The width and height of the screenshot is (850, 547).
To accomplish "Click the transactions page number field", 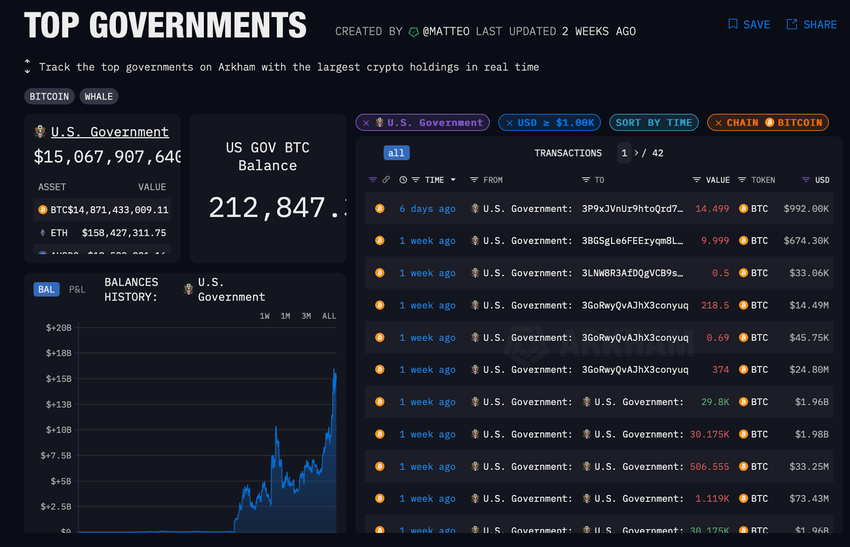I will coord(624,153).
